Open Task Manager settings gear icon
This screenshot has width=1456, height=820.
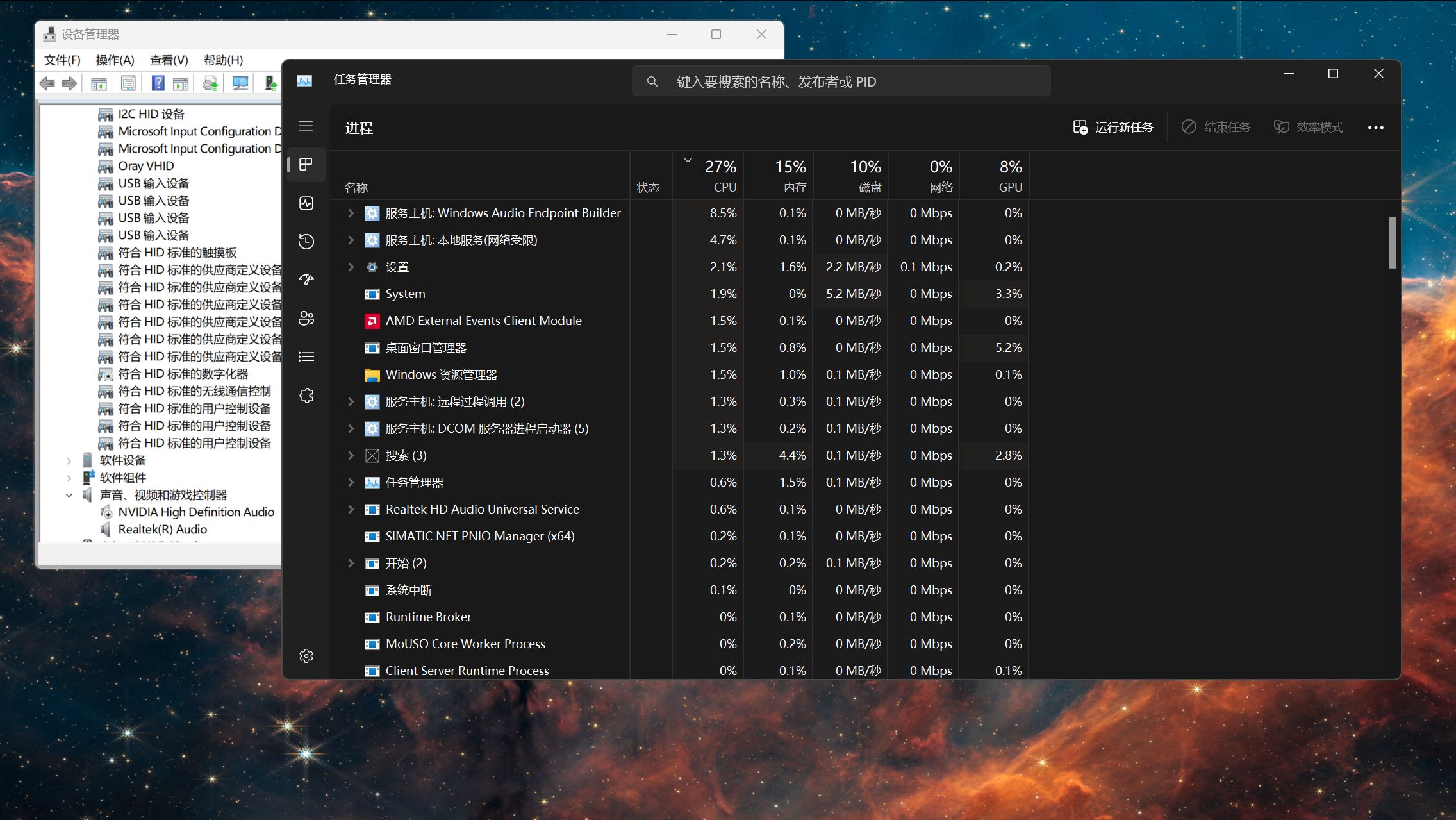[306, 656]
